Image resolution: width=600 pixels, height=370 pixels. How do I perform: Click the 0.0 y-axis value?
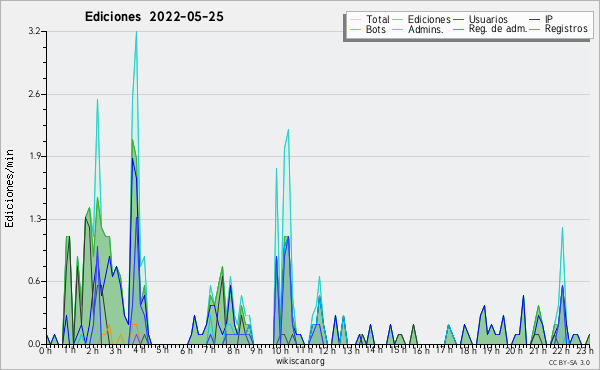click(34, 344)
